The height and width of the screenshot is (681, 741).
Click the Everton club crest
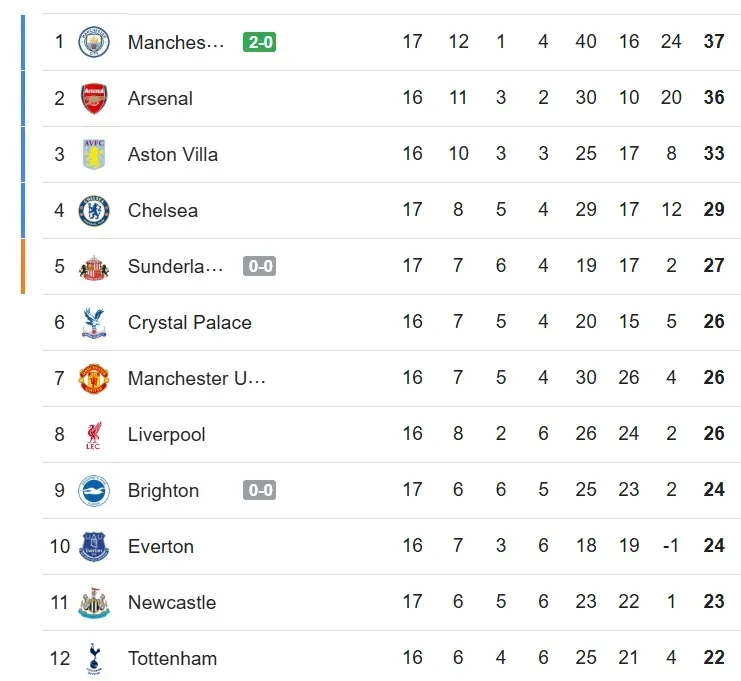94,546
